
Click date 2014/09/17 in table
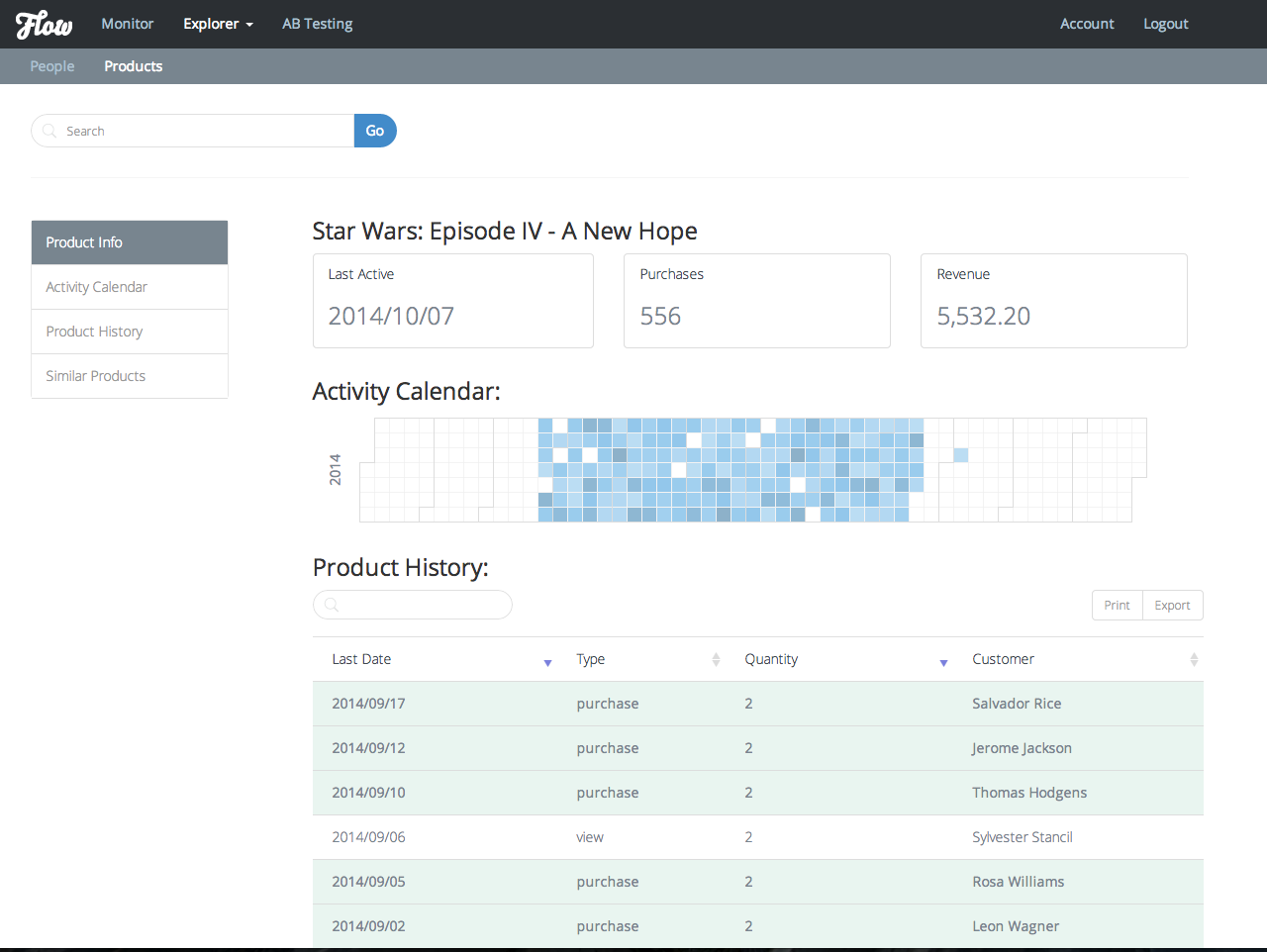tap(368, 704)
